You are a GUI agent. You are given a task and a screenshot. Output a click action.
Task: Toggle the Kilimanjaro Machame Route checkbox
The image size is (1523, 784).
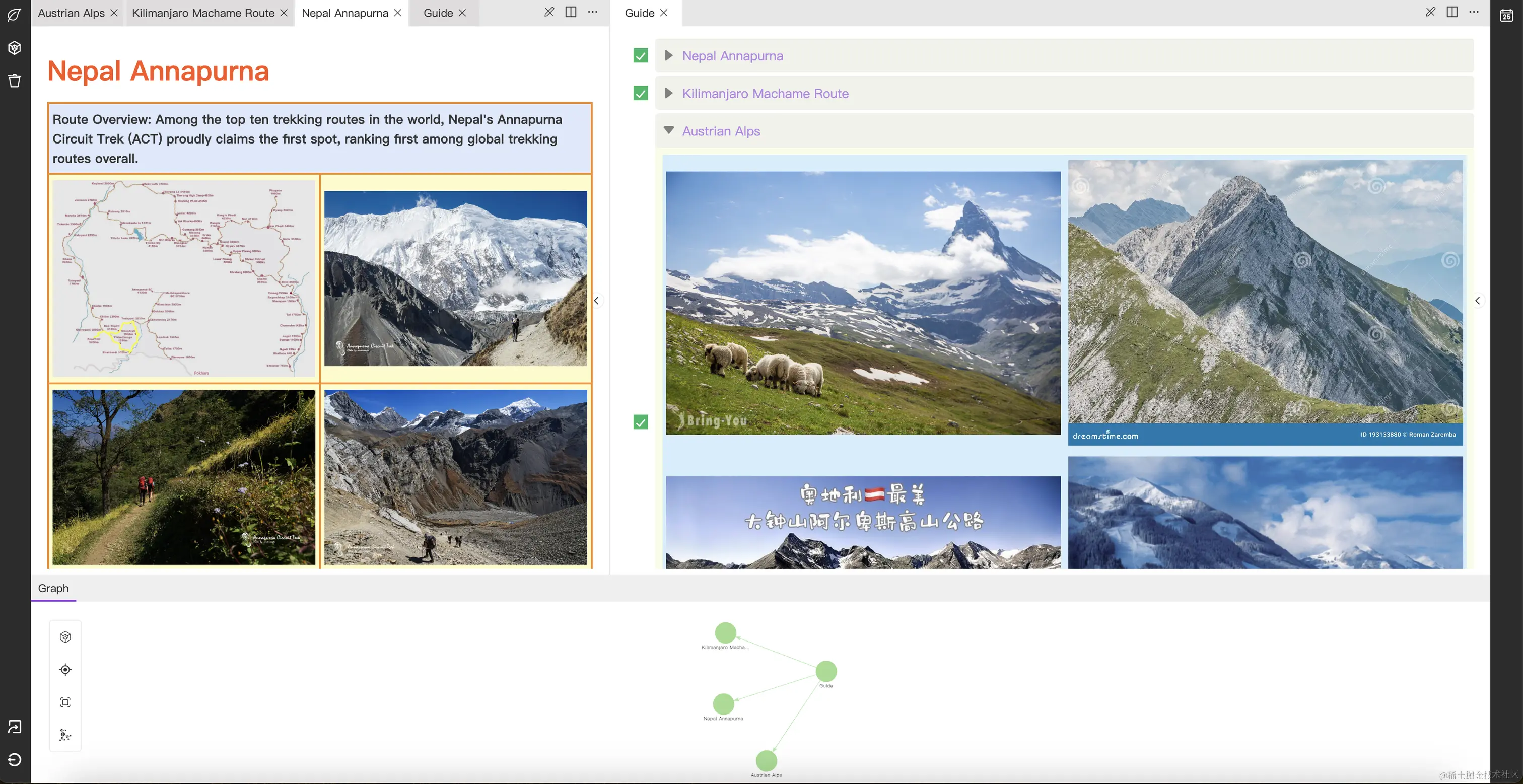[640, 94]
